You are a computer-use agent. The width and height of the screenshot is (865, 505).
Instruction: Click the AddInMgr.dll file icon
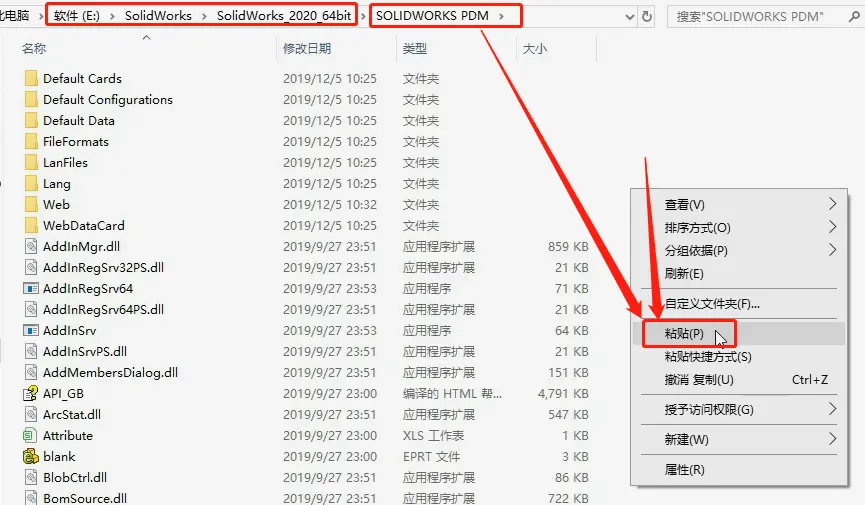[x=31, y=246]
